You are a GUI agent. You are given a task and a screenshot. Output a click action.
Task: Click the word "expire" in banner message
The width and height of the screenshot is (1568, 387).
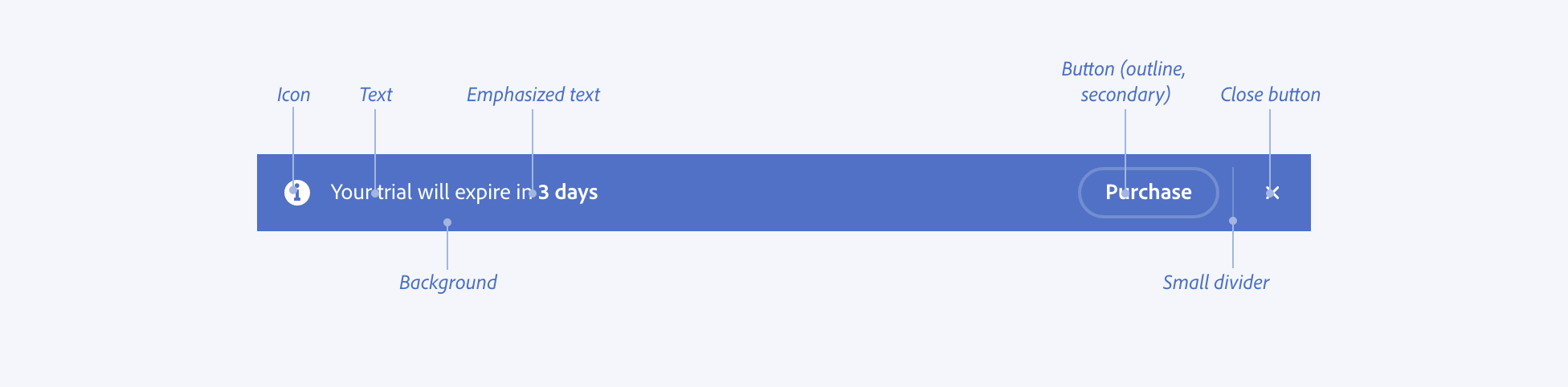[x=483, y=193]
